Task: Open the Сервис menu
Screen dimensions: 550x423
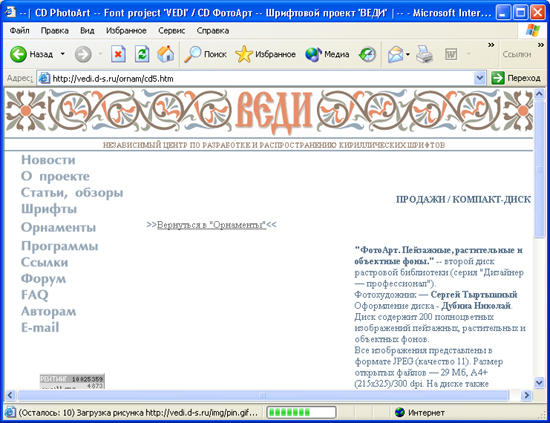Action: tap(172, 31)
